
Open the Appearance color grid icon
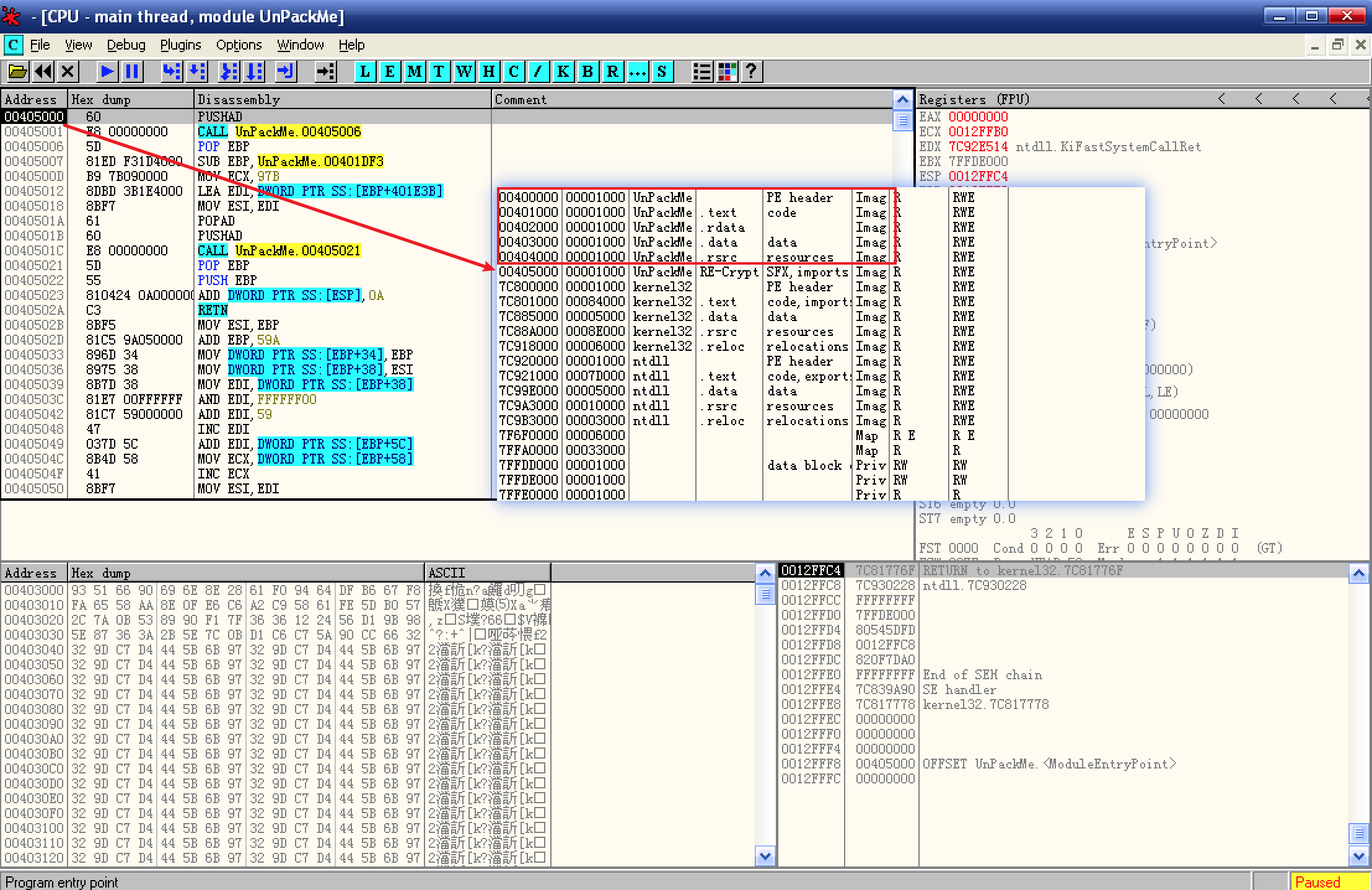(x=727, y=72)
